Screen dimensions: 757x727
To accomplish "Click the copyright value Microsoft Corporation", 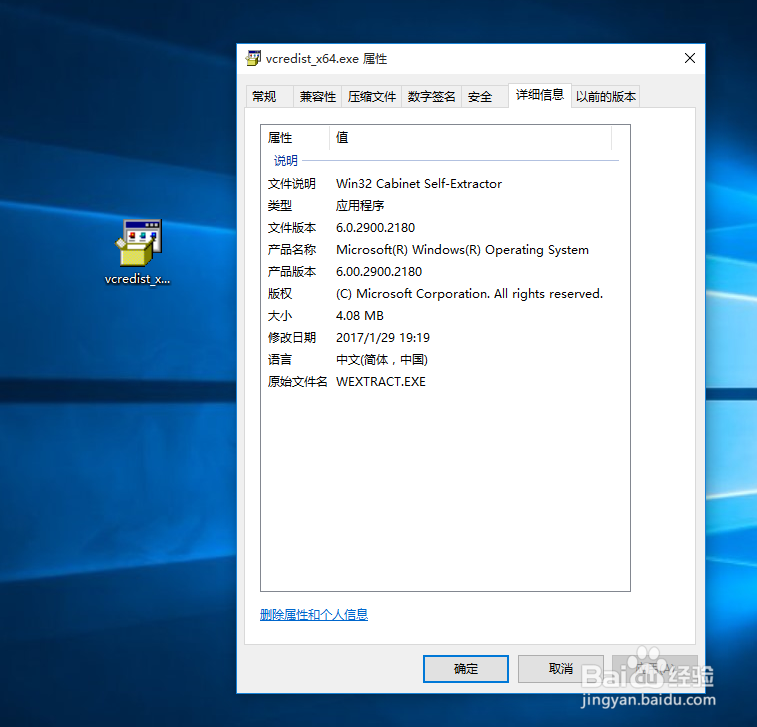I will click(469, 294).
